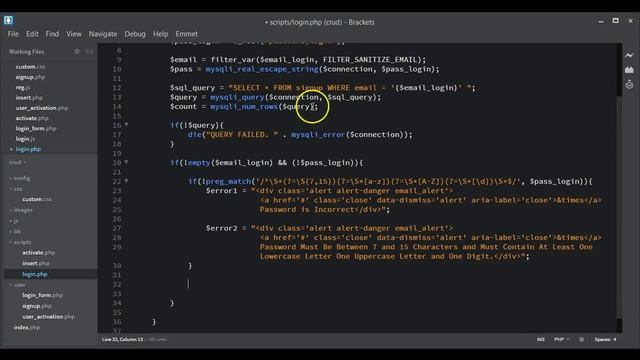Open the Extension Manager icon
The image size is (640, 360).
click(629, 70)
